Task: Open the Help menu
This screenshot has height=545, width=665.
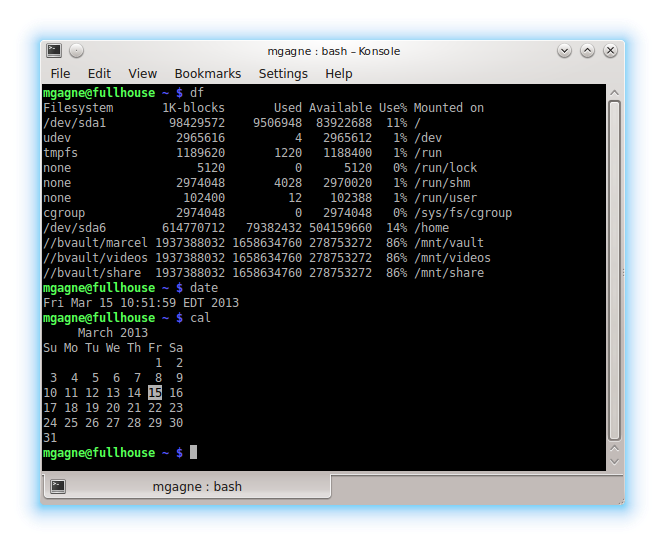Action: [338, 74]
